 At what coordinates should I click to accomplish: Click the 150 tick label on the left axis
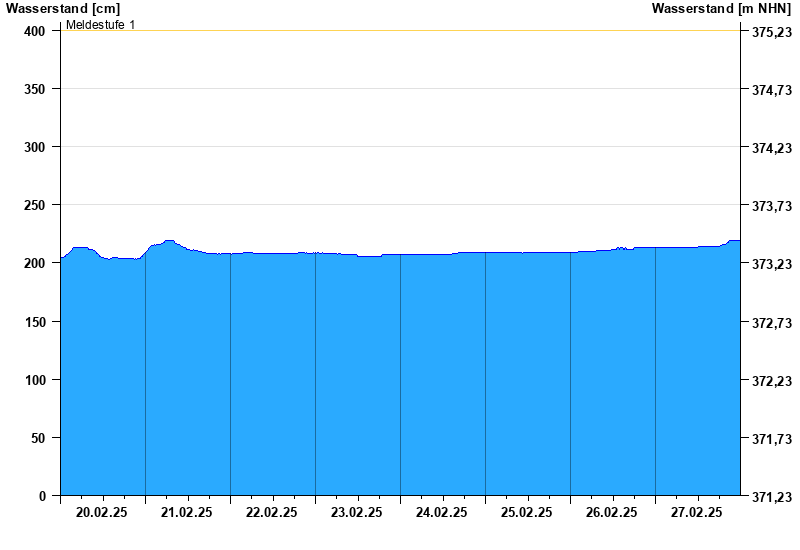(x=36, y=322)
